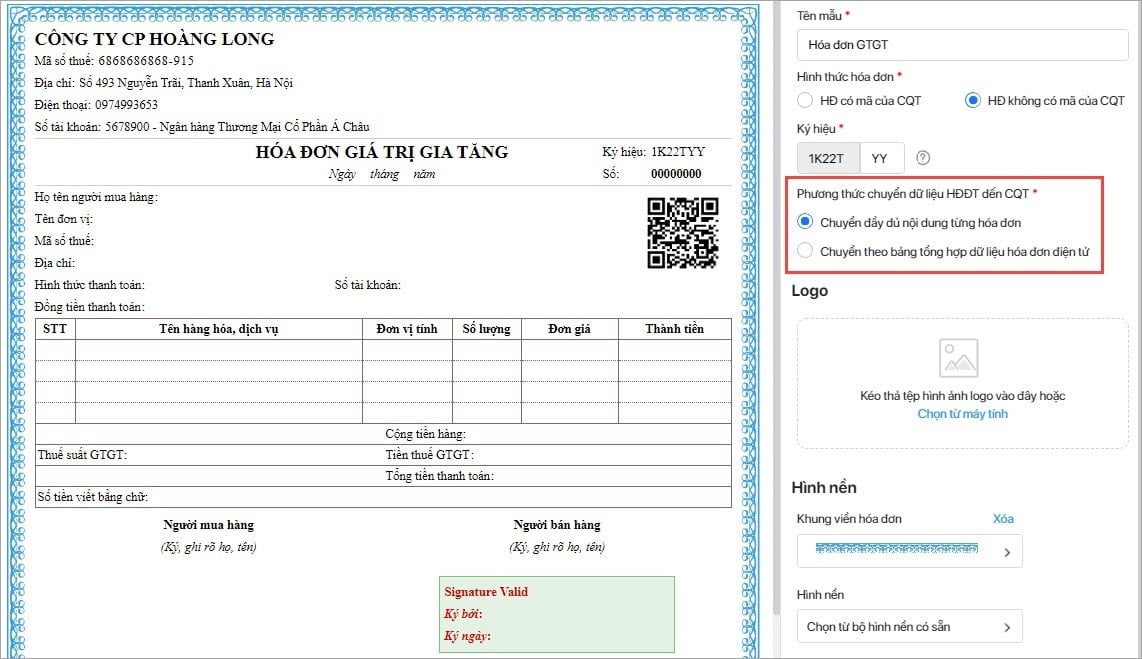This screenshot has height=659, width=1142.
Task: Click the Đồng tiền thanh toán line
Action: click(90, 307)
